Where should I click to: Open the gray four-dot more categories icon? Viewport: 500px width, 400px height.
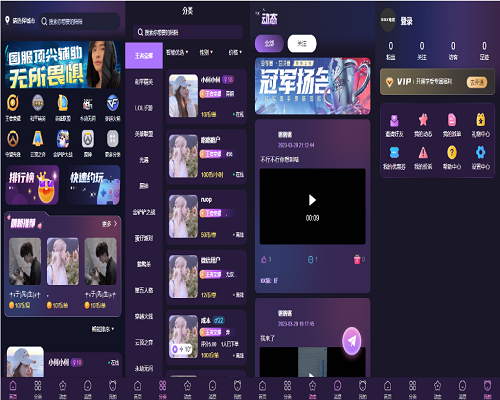[x=113, y=139]
